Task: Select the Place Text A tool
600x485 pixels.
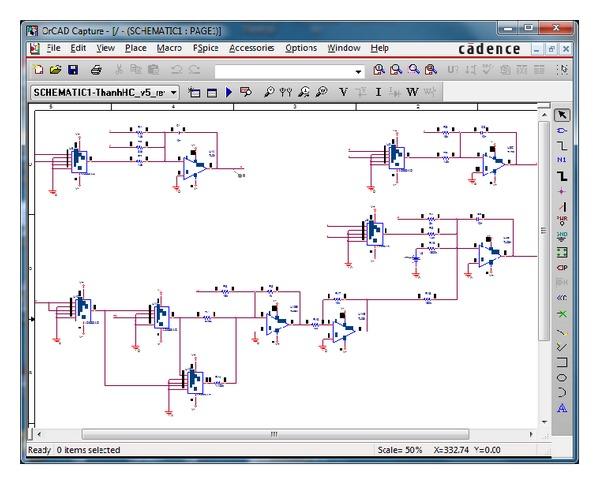Action: point(561,408)
